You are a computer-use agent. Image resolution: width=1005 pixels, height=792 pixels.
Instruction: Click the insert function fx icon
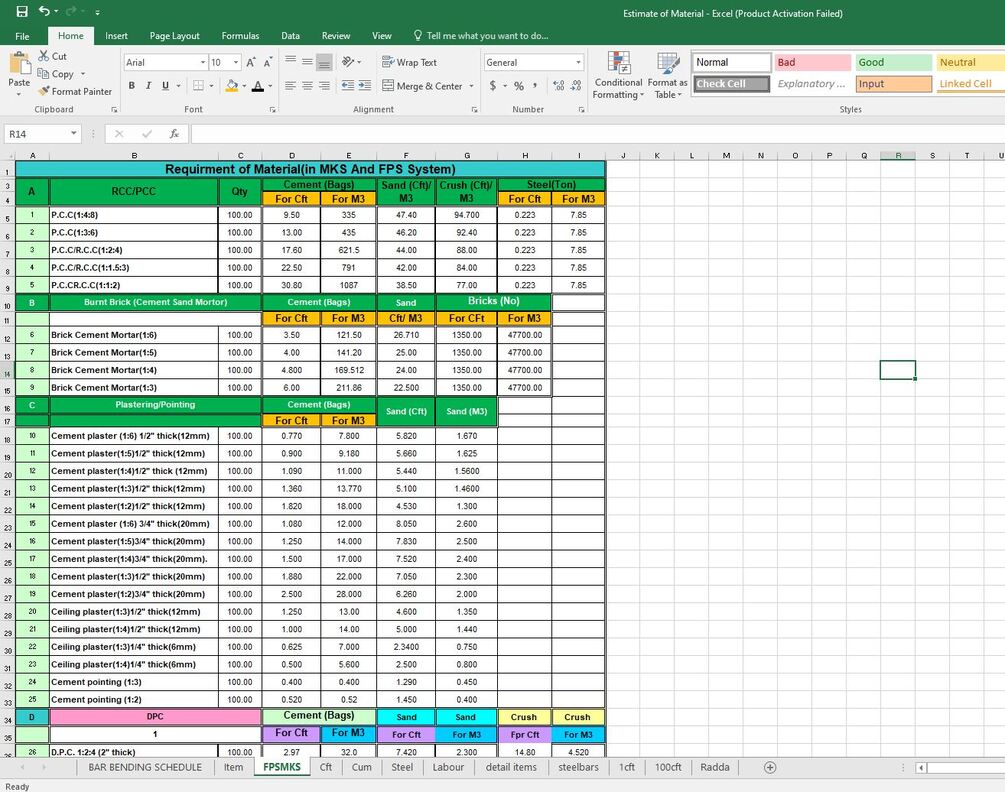coord(174,133)
